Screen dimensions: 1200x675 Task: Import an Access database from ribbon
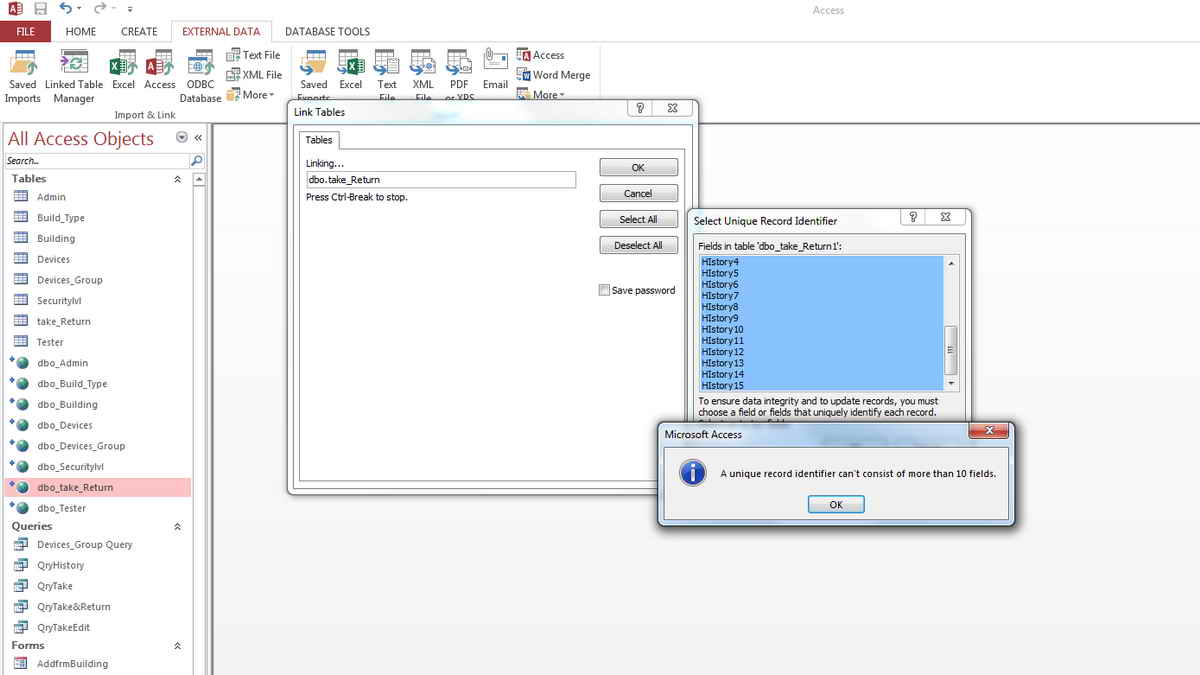tap(160, 72)
